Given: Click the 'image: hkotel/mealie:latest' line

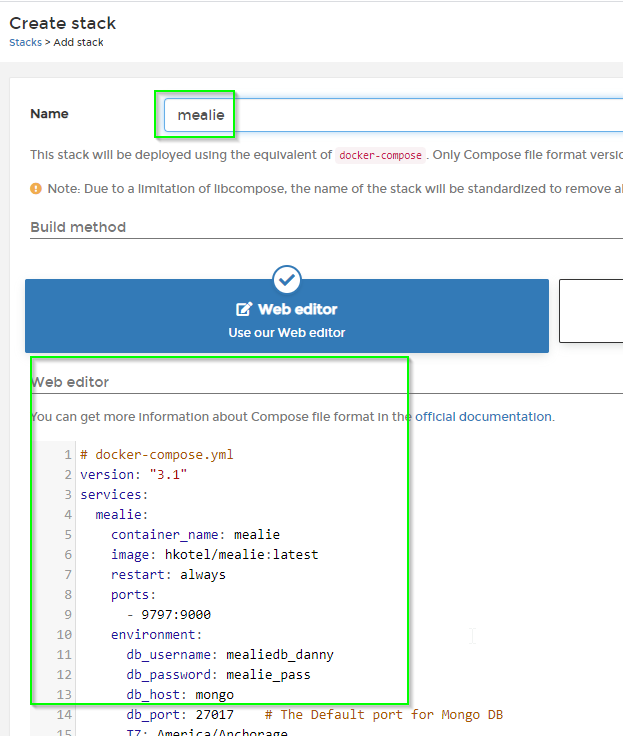Looking at the screenshot, I should pyautogui.click(x=215, y=555).
